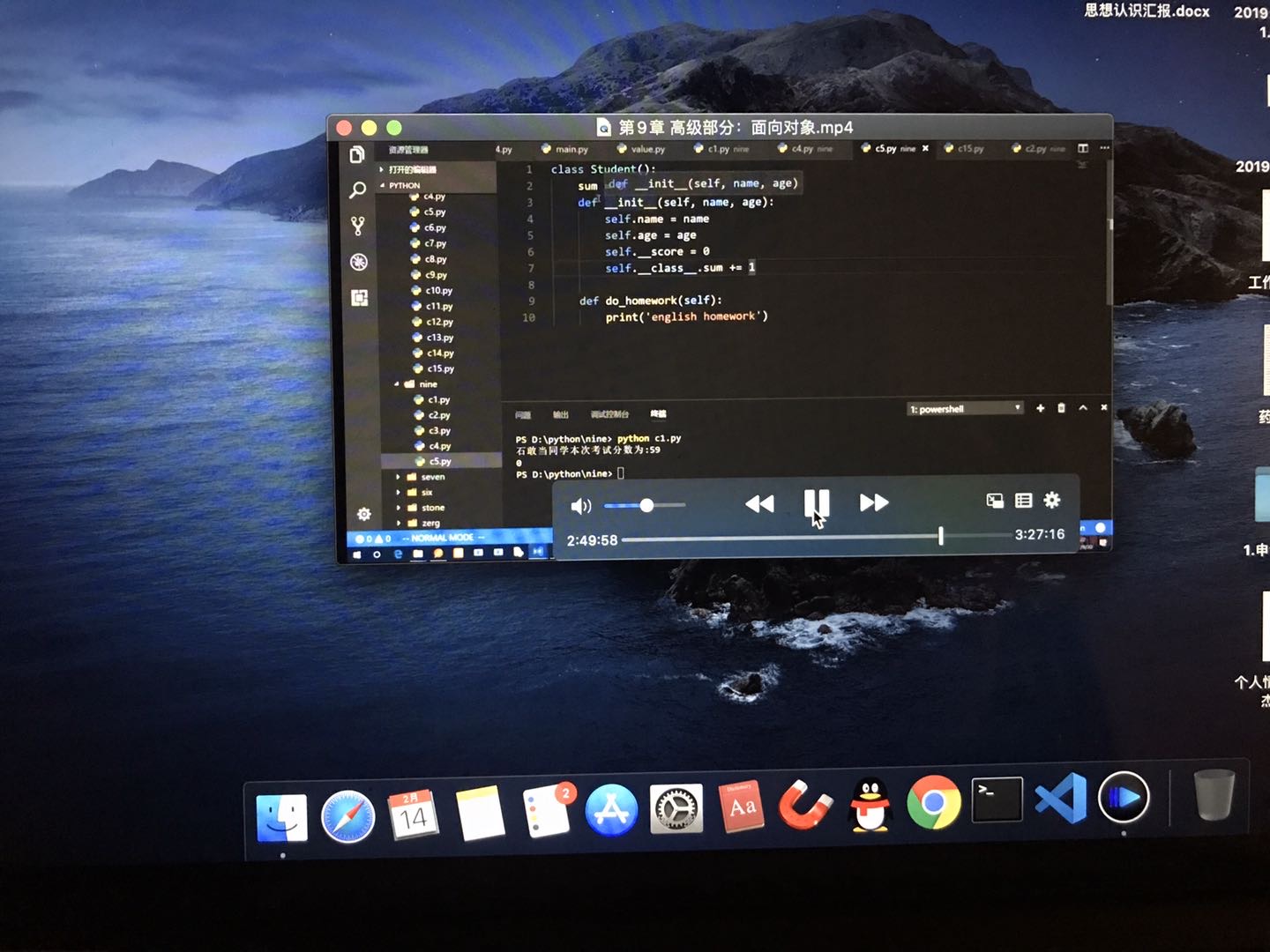Image resolution: width=1270 pixels, height=952 pixels.
Task: Open the 1: powershell terminal dropdown
Action: point(965,409)
